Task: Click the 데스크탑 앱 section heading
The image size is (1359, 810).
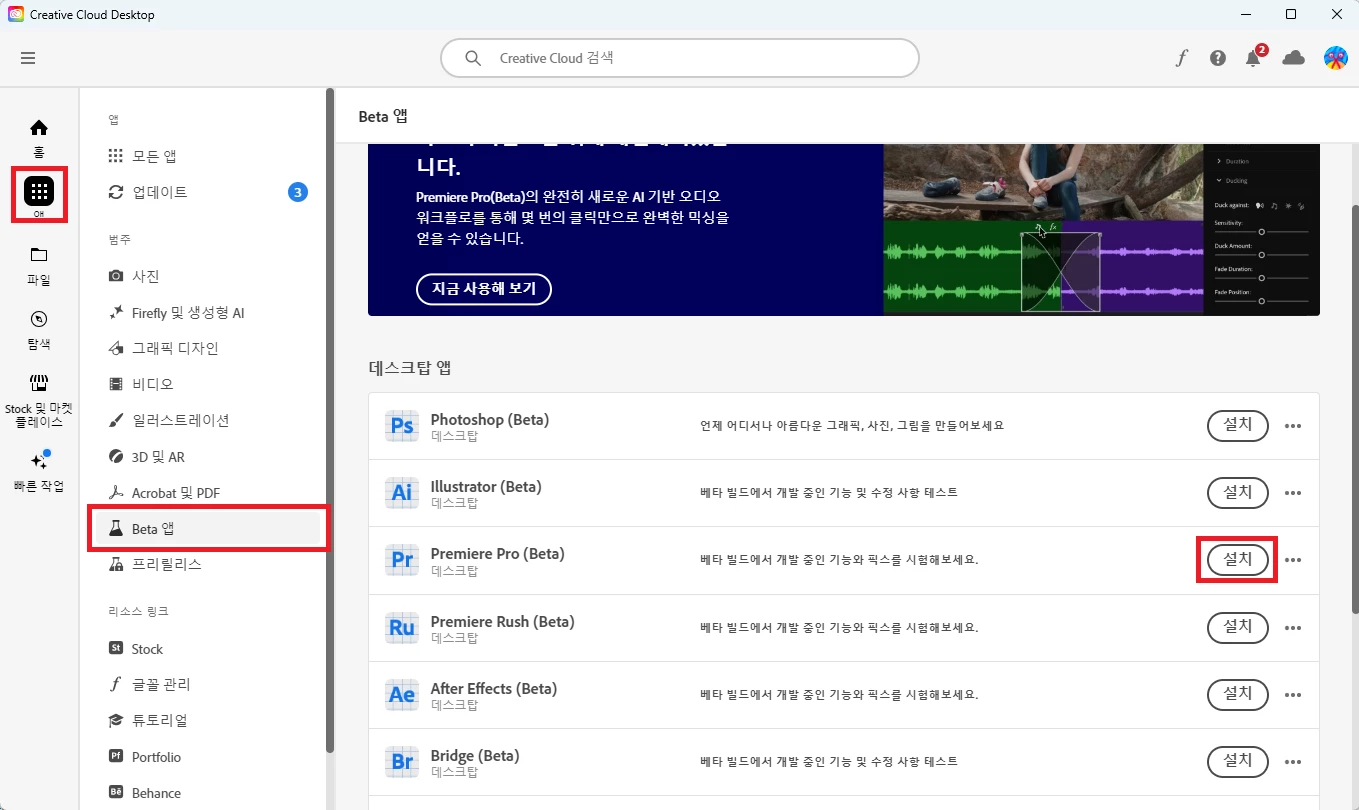Action: [x=410, y=367]
